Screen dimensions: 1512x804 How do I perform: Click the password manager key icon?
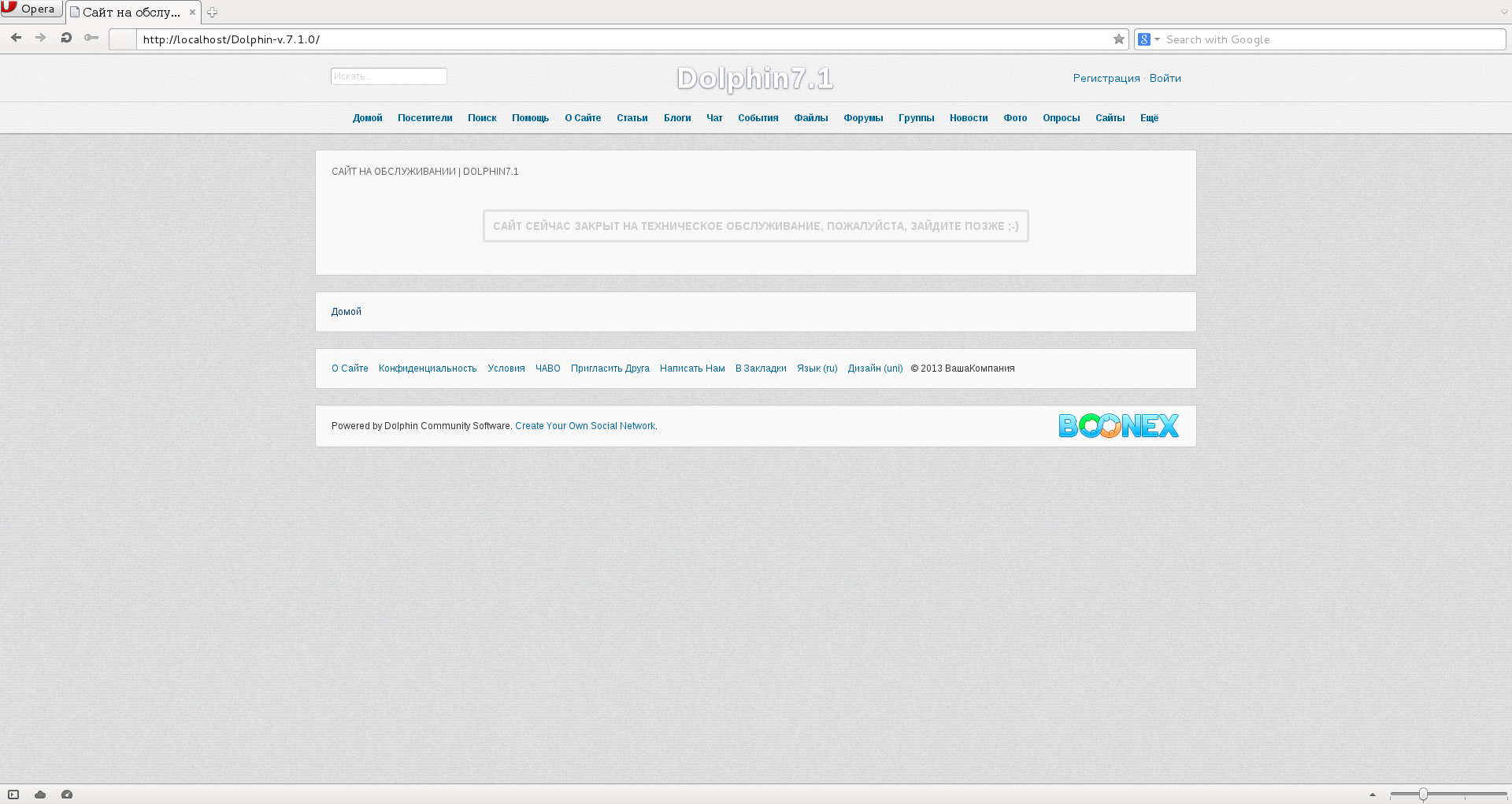pos(91,38)
